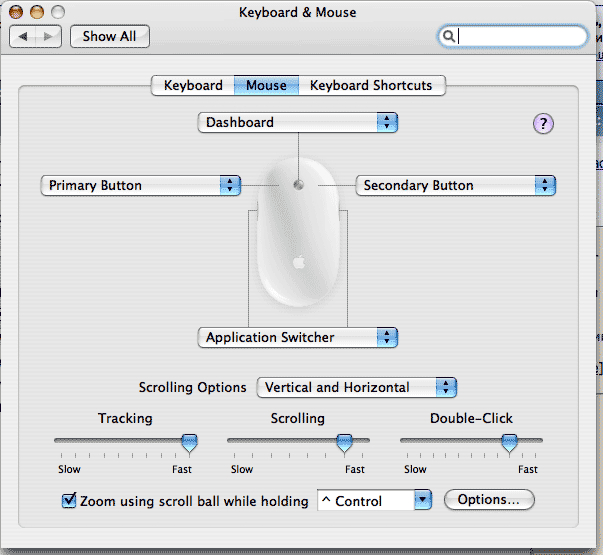Click the scroll ball on the mouse image
The height and width of the screenshot is (555, 603).
(299, 184)
